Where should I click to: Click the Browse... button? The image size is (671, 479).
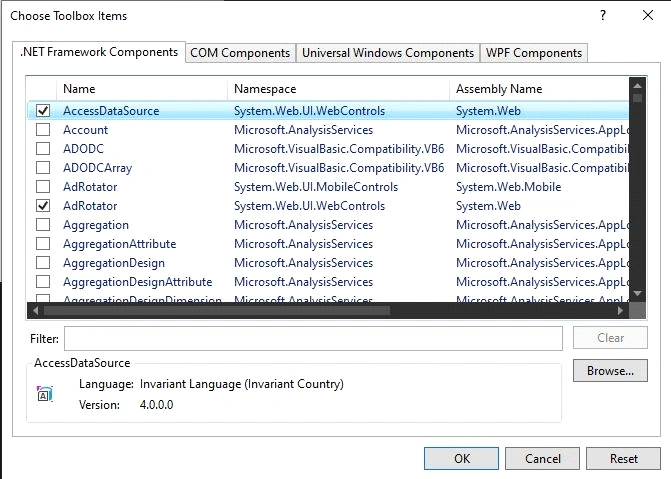[610, 371]
